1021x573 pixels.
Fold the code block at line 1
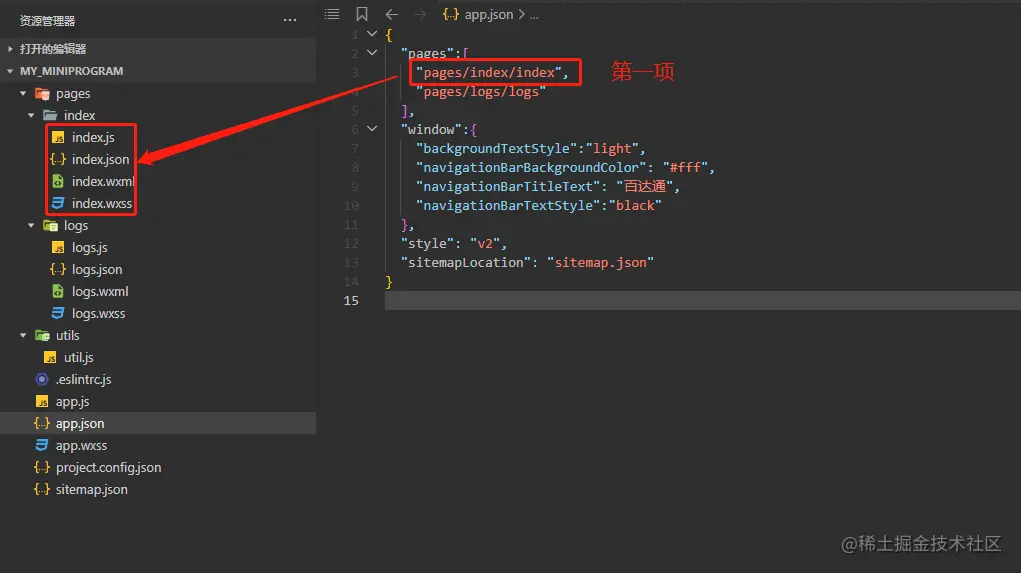coord(372,33)
